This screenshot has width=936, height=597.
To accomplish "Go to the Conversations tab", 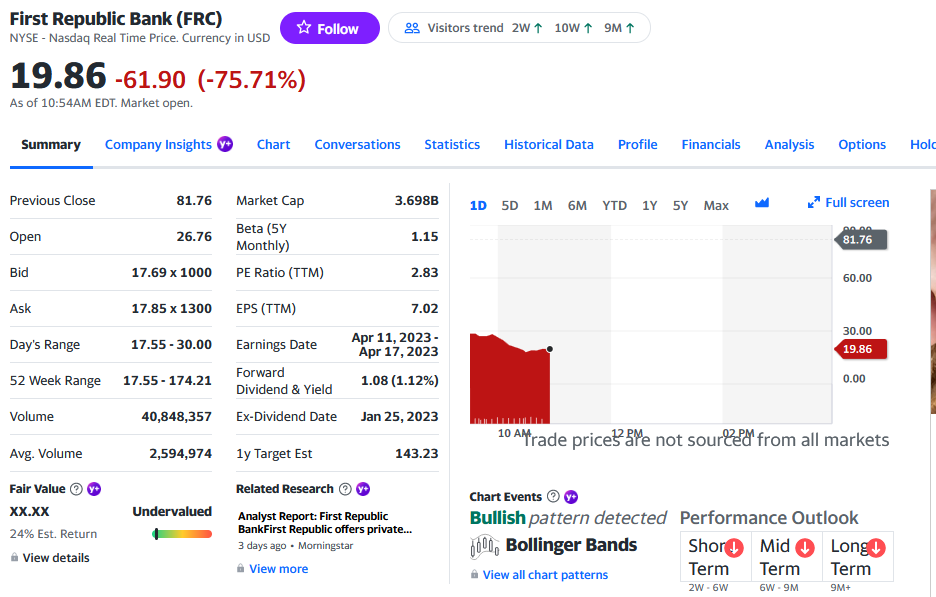I will pyautogui.click(x=358, y=144).
